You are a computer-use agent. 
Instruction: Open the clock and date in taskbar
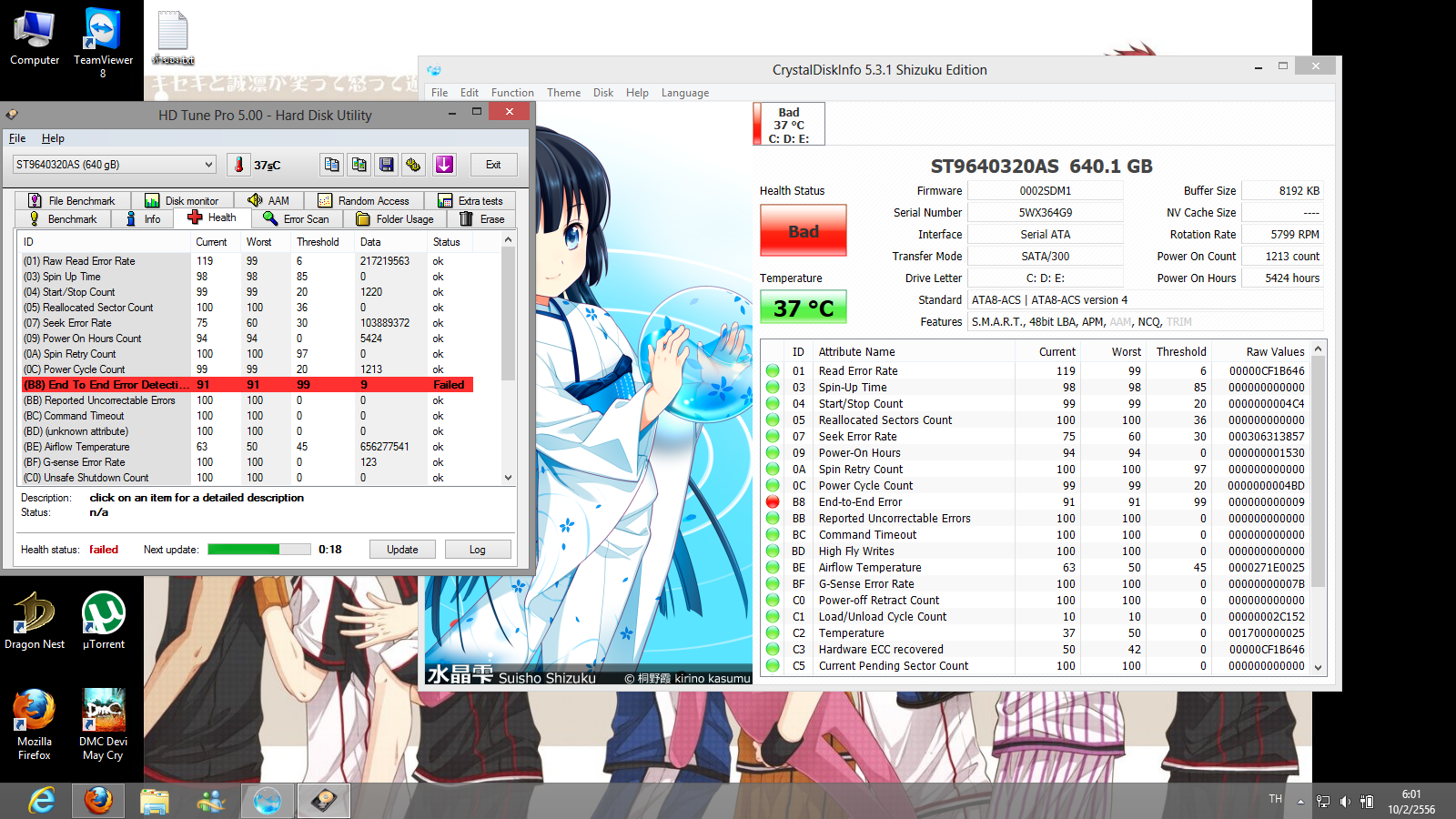coord(1411,802)
